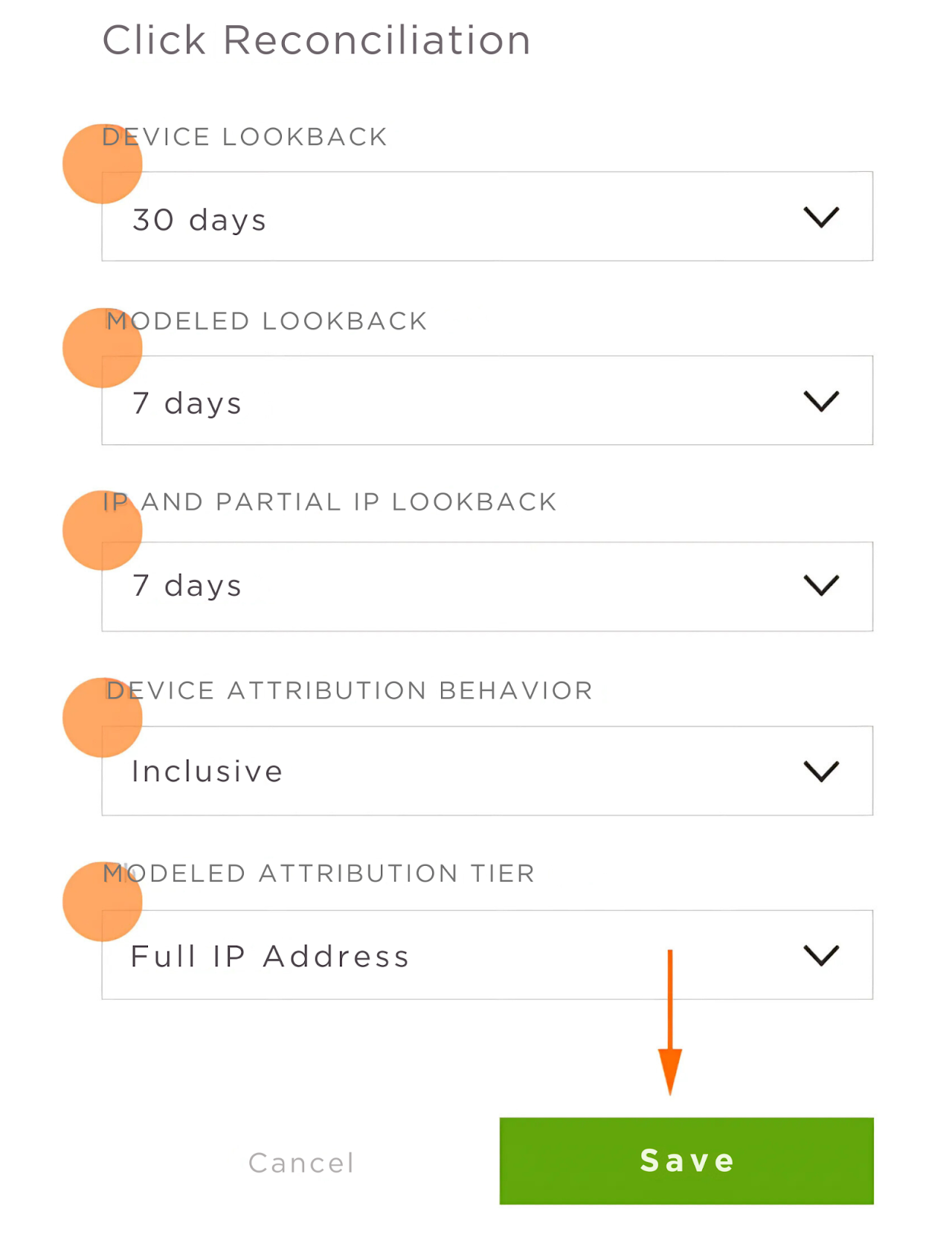Click the orange marker beside Modeled Lookback label
Viewport: 952px width, 1235px height.
(102, 347)
